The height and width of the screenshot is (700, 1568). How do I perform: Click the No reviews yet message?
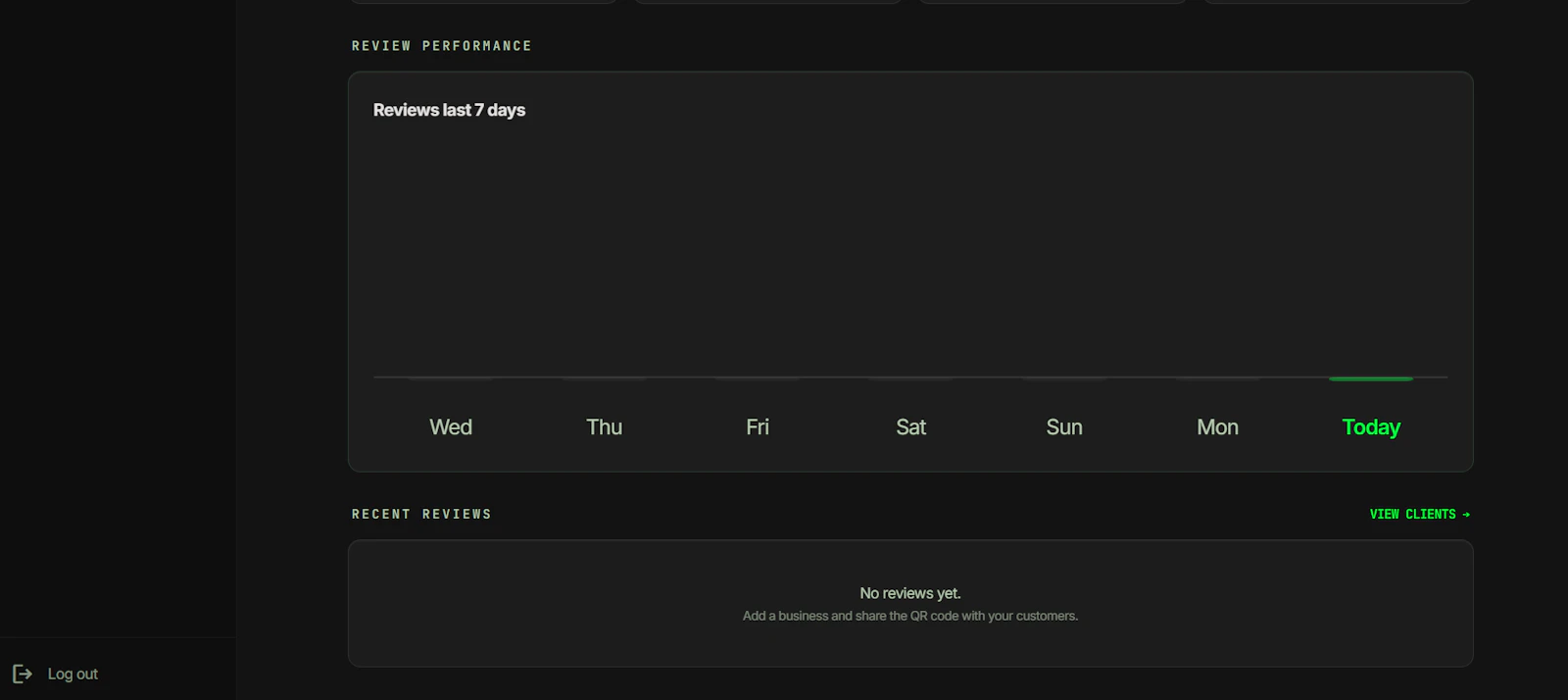(910, 593)
